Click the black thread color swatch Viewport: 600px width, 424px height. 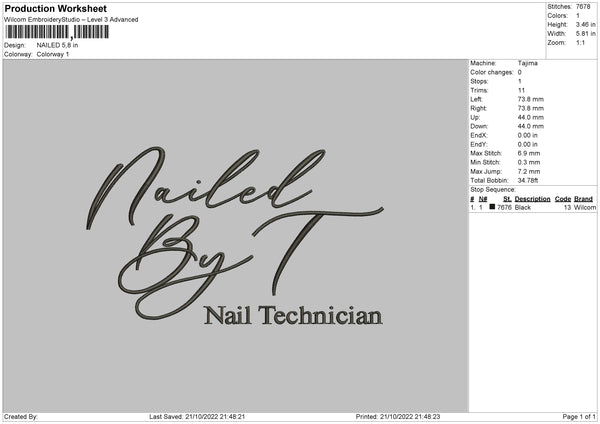coord(492,207)
